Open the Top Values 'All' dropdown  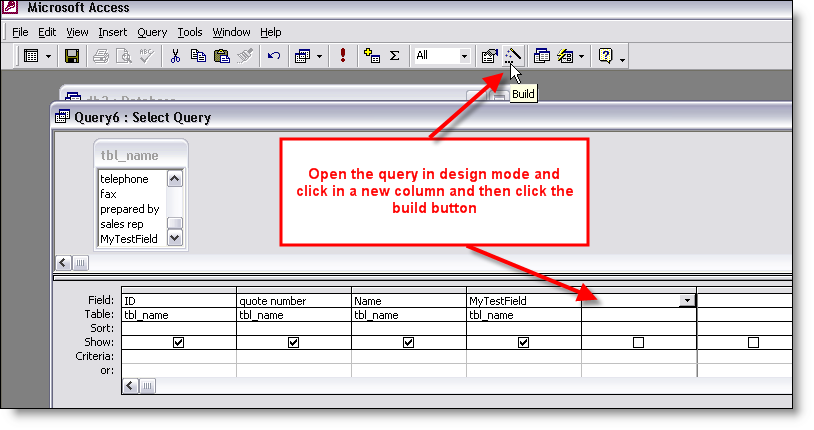464,56
